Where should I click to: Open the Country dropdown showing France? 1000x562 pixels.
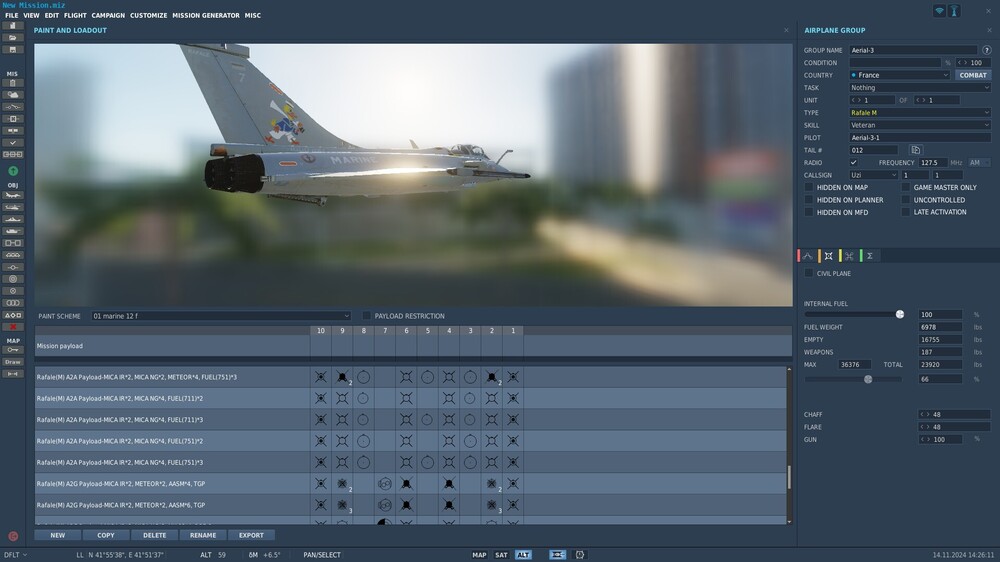[899, 75]
